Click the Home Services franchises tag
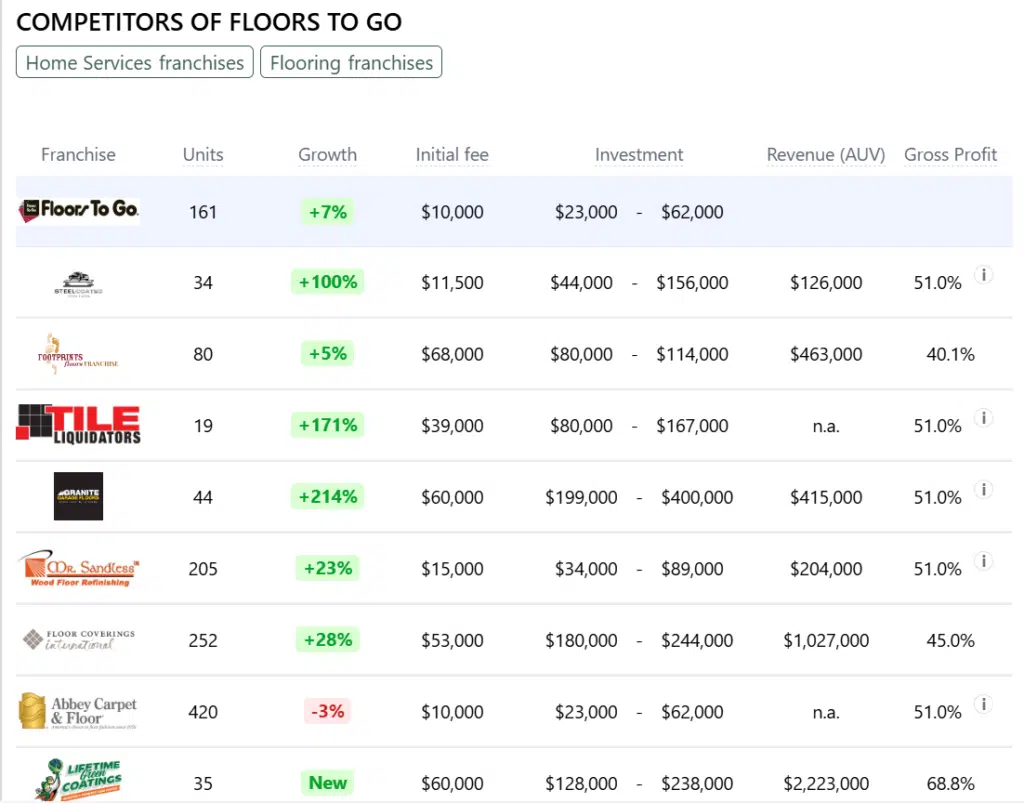The image size is (1024, 803). 135,63
